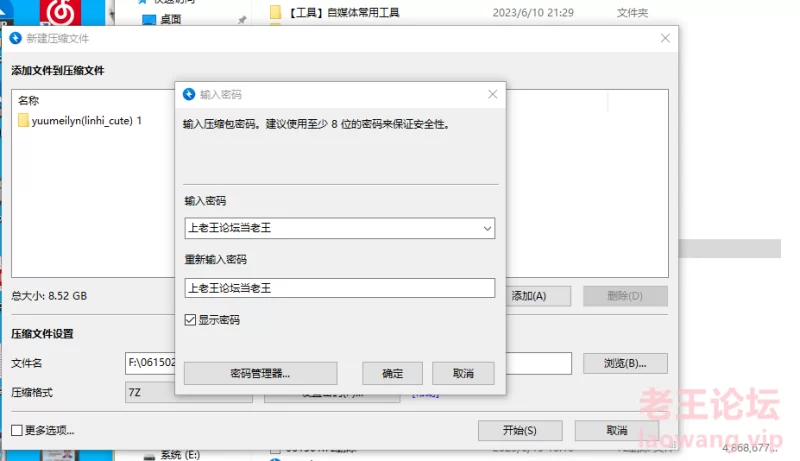Click the 【工具】自媒体常用工具 folder icon
The width and height of the screenshot is (800, 461).
276,13
